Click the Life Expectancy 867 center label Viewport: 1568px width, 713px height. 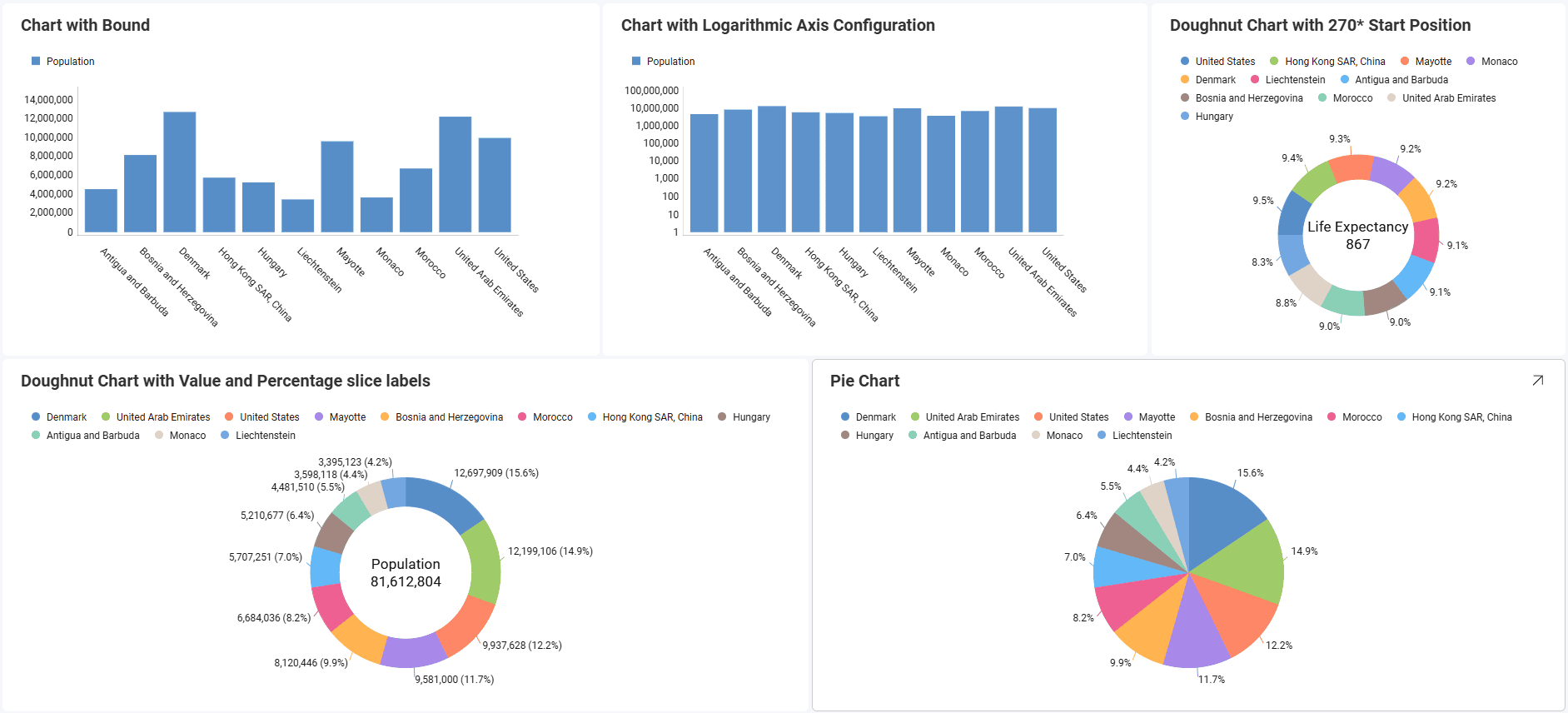[1357, 236]
